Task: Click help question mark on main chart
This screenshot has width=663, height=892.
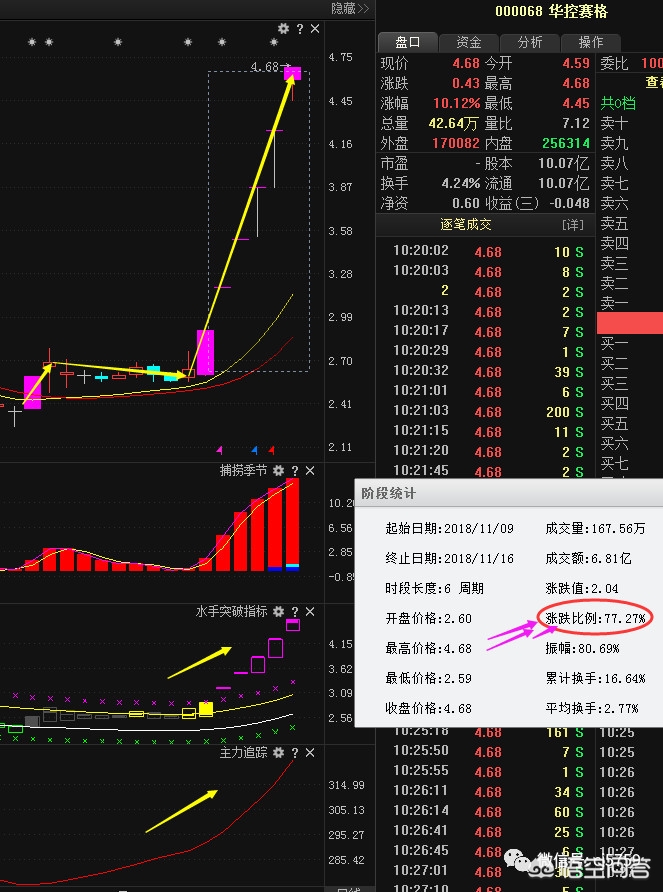Action: [300, 29]
